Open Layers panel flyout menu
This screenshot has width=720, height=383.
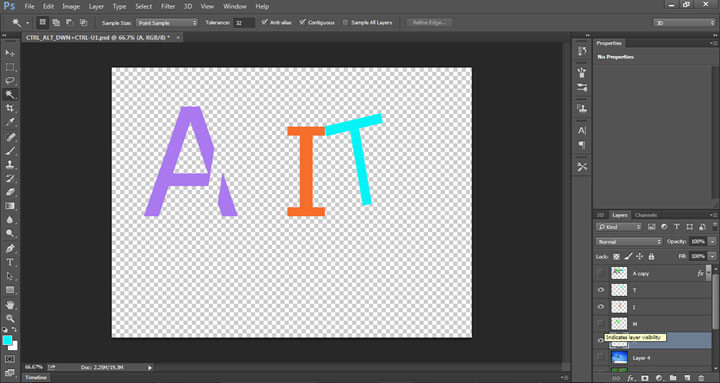point(714,215)
